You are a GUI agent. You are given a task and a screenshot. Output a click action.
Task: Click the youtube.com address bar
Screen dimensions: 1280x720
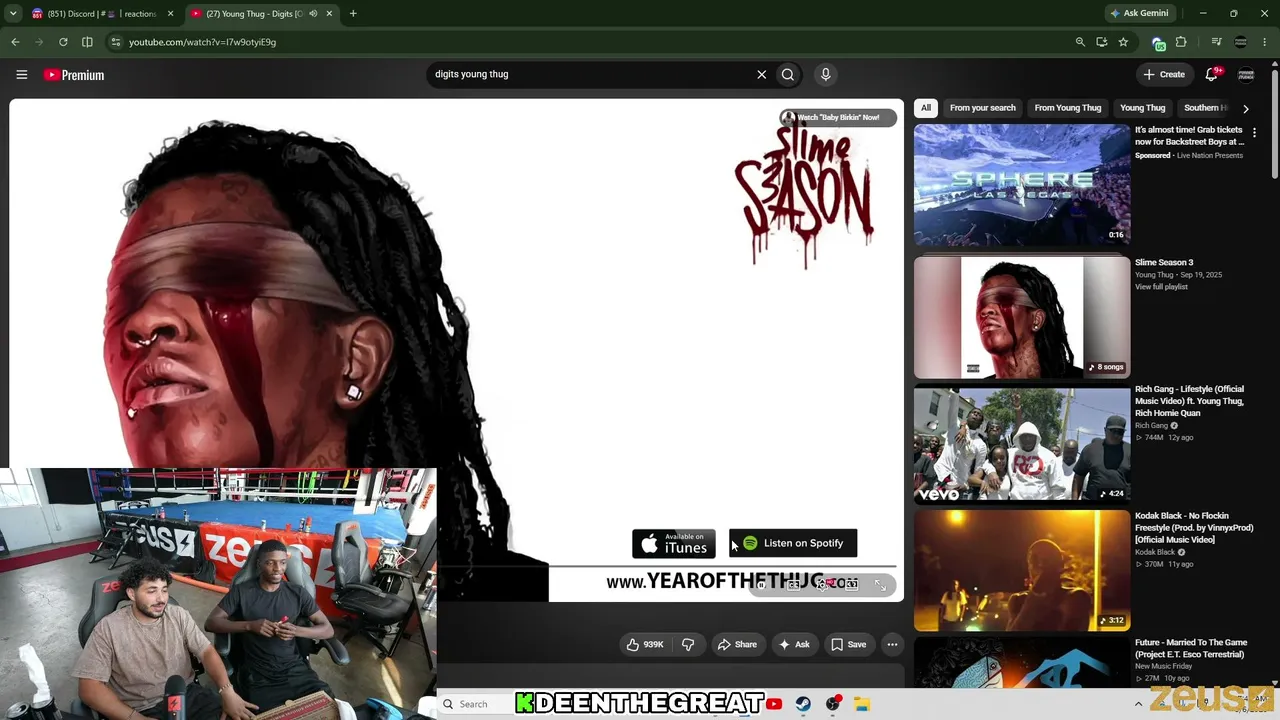click(590, 42)
